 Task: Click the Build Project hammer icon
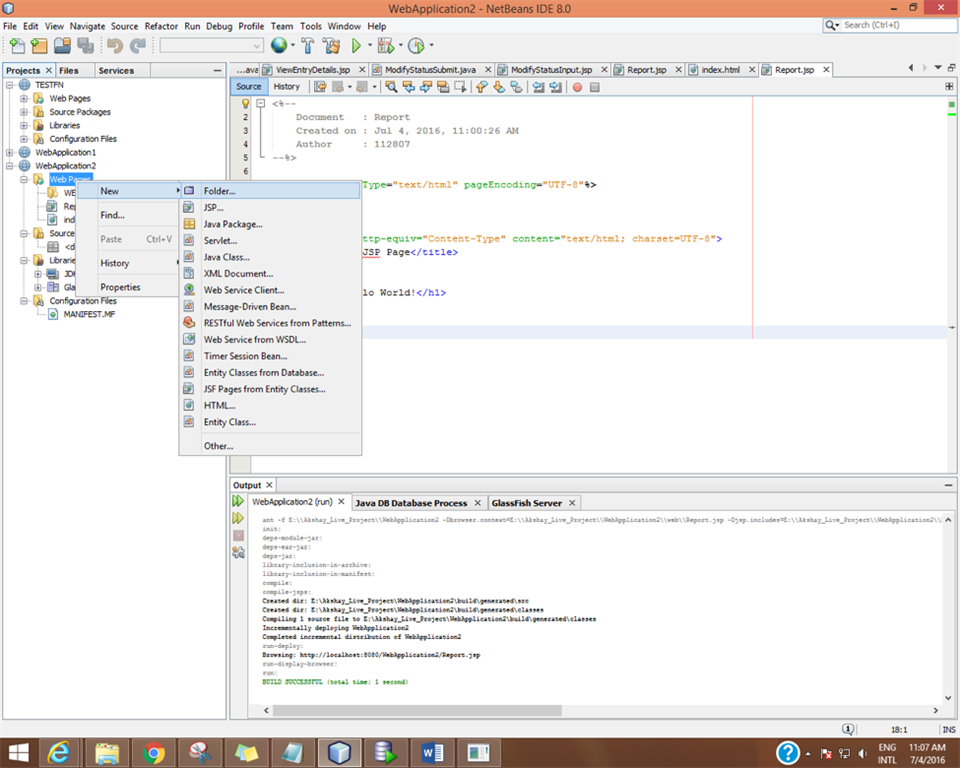coord(308,46)
